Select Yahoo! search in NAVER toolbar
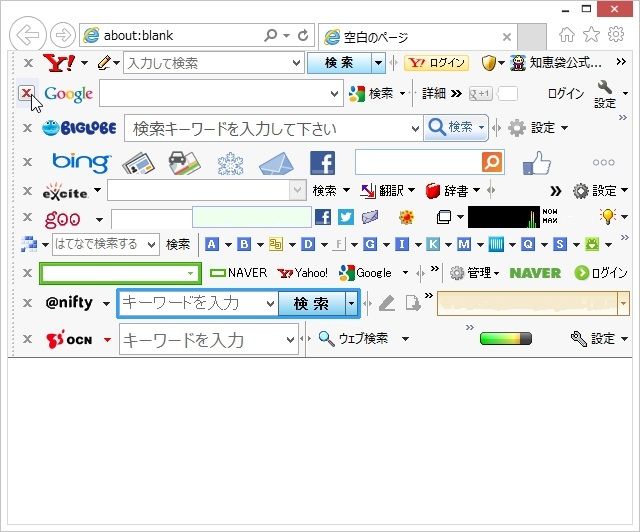The image size is (640, 532). pyautogui.click(x=302, y=273)
